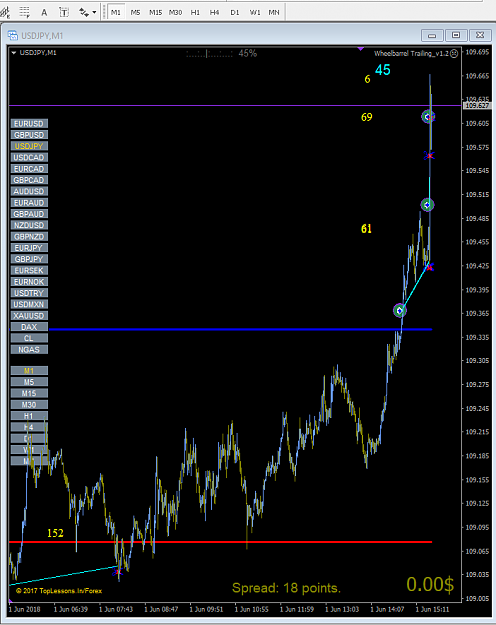The height and width of the screenshot is (625, 496).
Task: Select XAUUSD on the chart panel
Action: point(29,316)
